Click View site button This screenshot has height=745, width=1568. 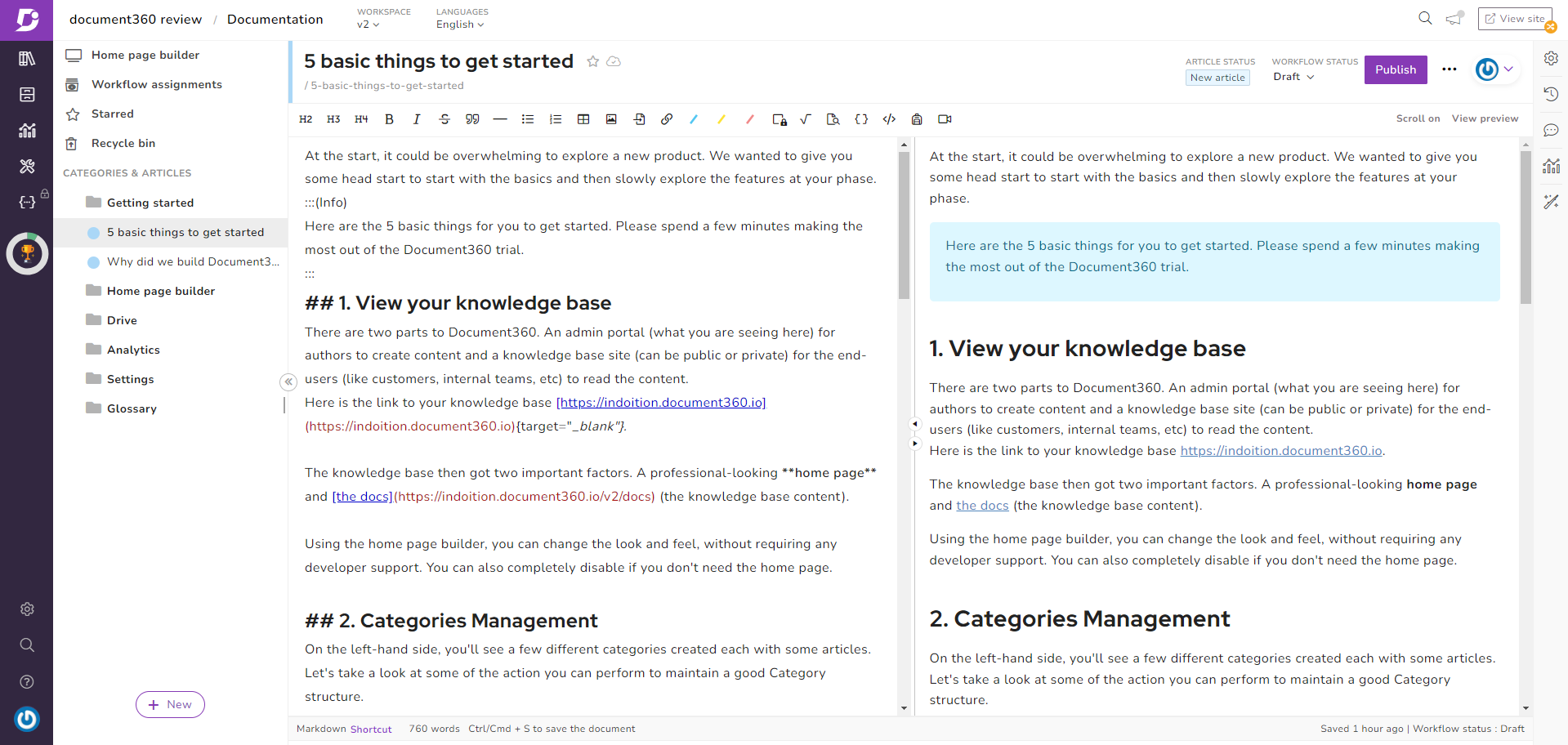pos(1514,19)
